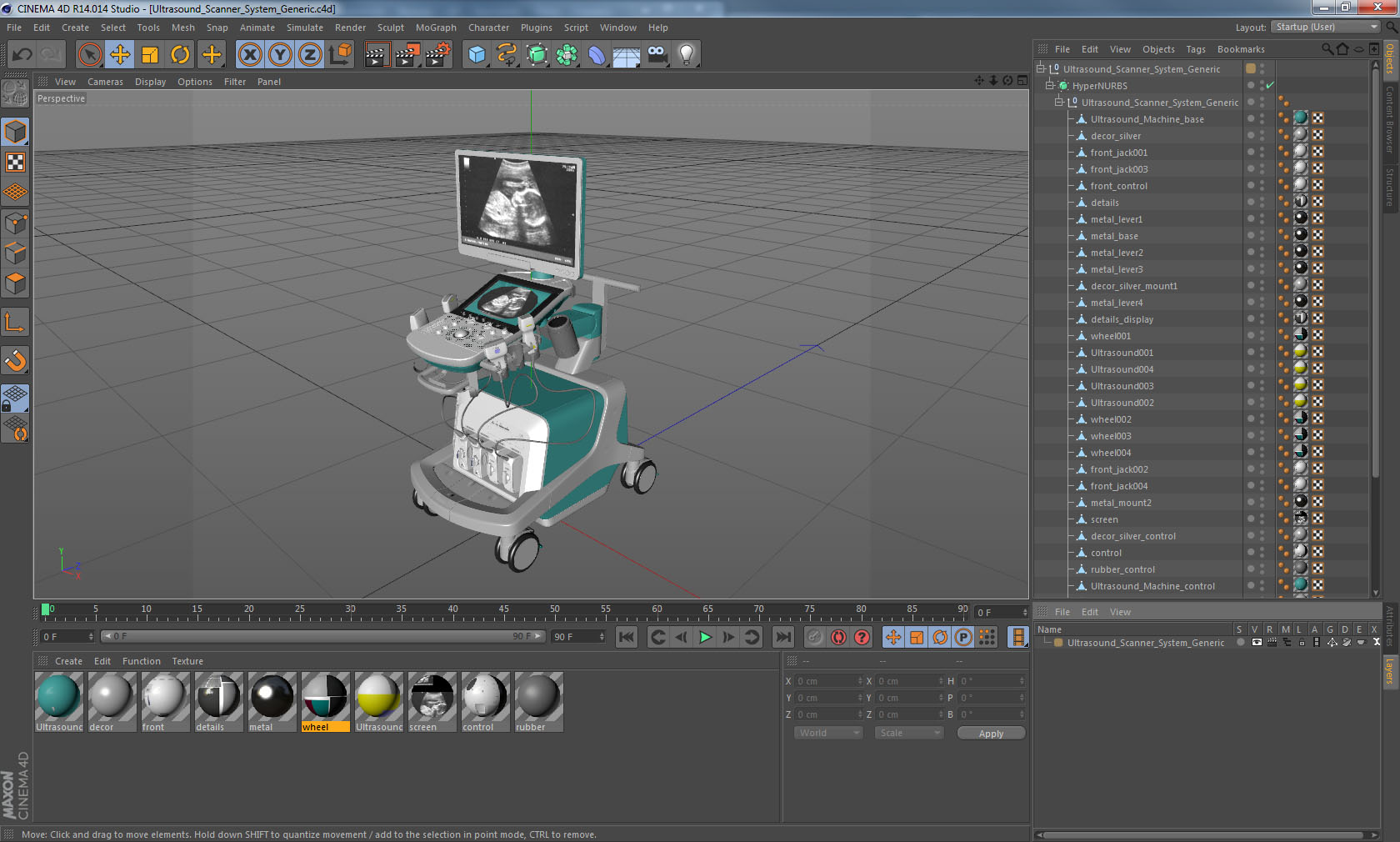Toggle HyperNURBS enable checkmark
This screenshot has width=1400, height=842.
click(x=1270, y=86)
